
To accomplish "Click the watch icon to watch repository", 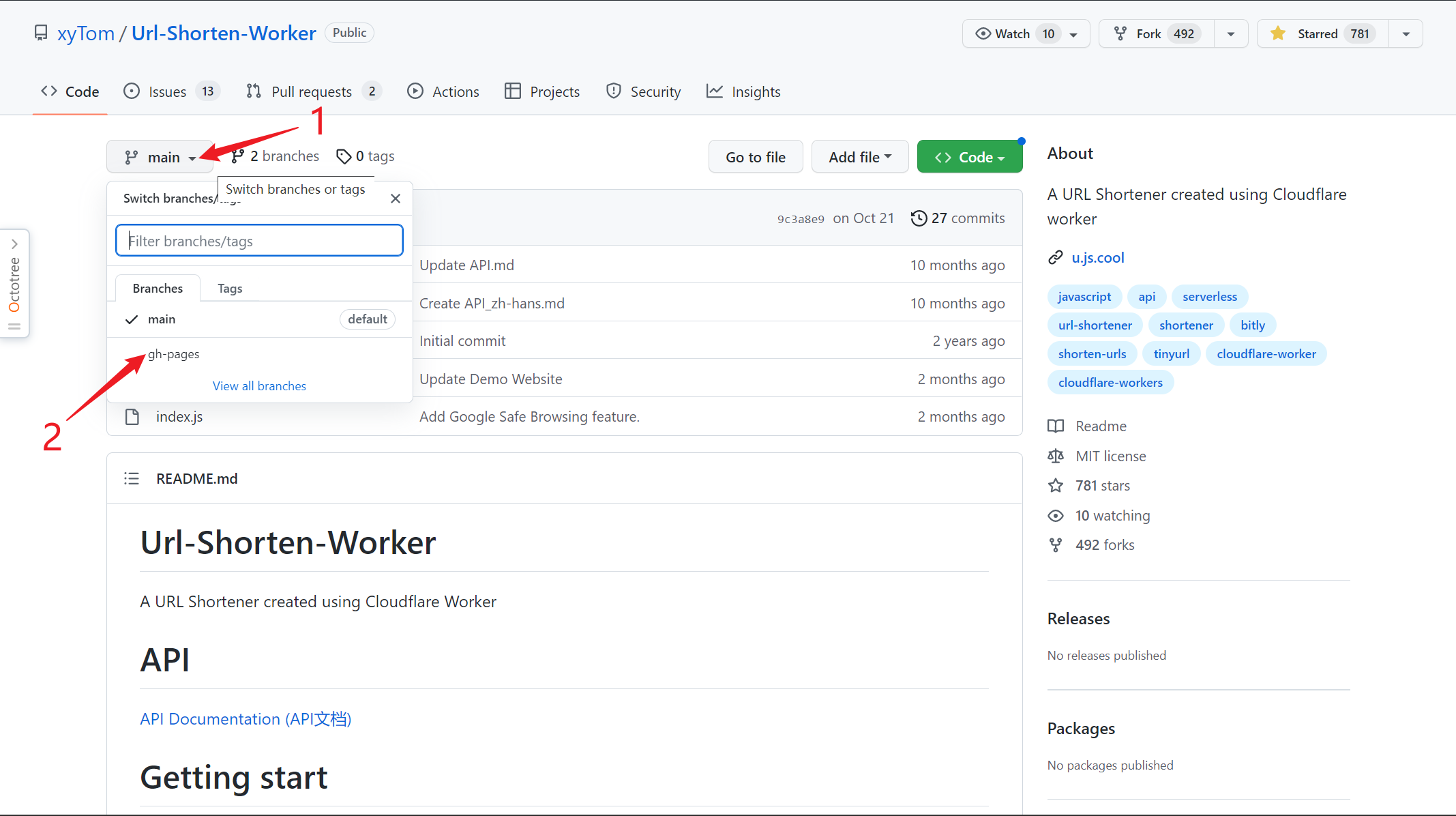I will tap(982, 34).
